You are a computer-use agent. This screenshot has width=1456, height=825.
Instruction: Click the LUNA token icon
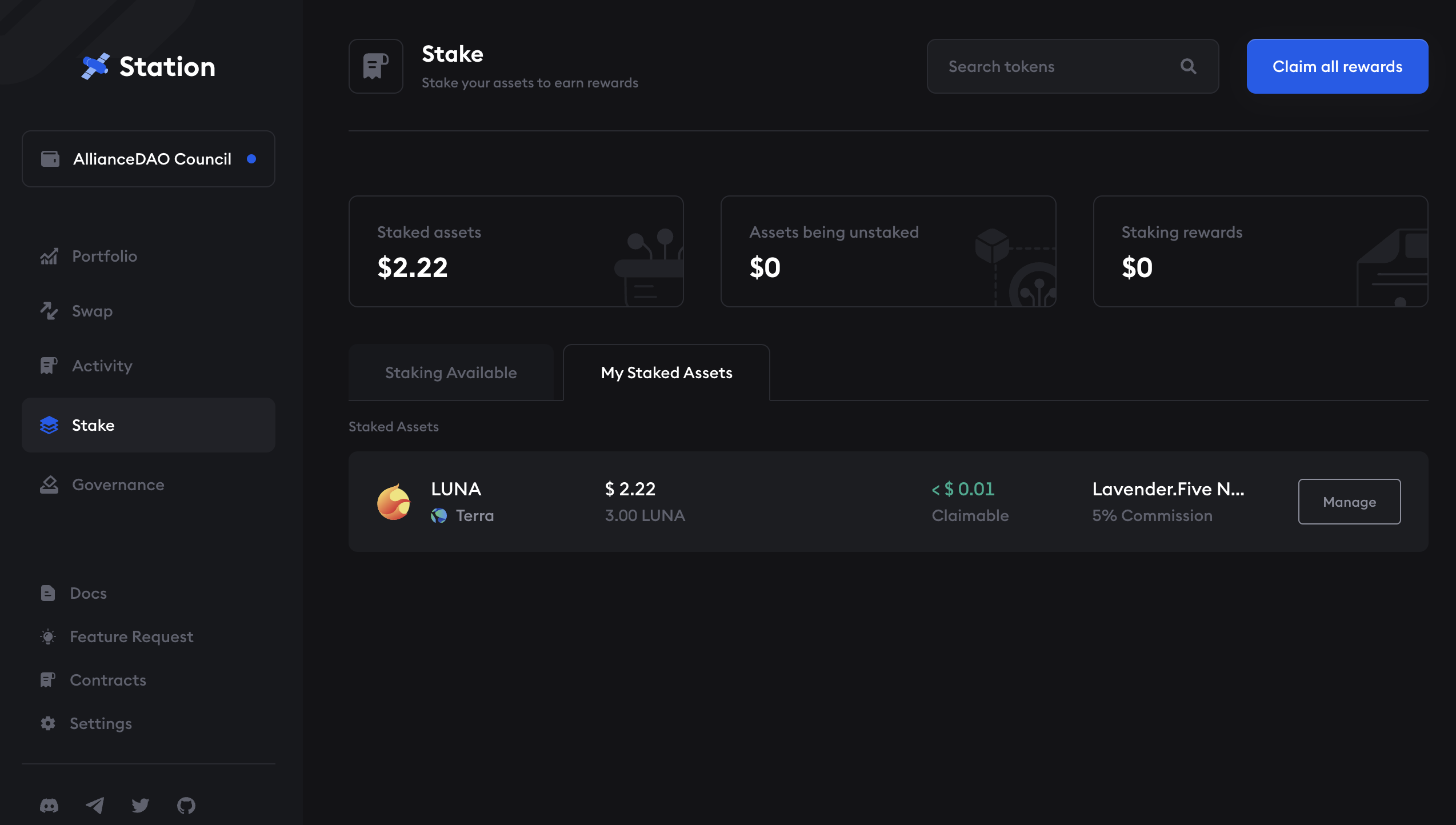(x=394, y=502)
